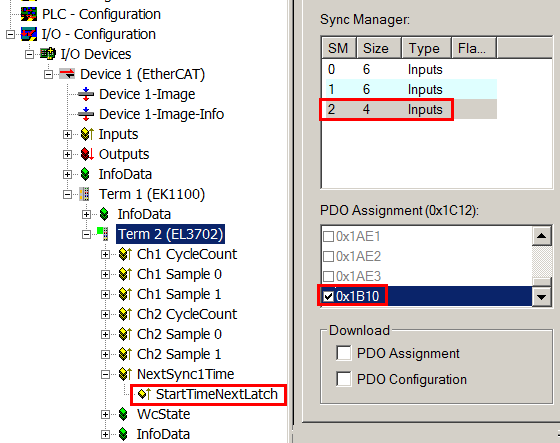Screen dimensions: 560x443
Task: Expand the Inputs node under Device 1
Action: [x=67, y=134]
